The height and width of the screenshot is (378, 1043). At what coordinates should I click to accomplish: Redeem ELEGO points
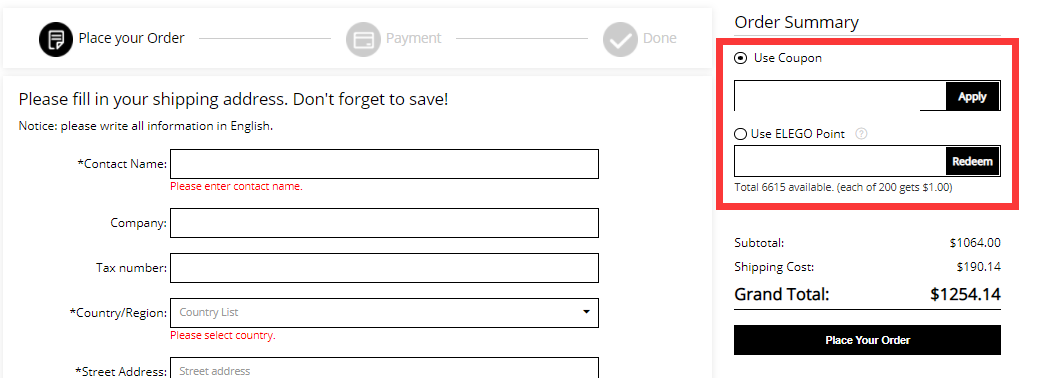coord(972,161)
